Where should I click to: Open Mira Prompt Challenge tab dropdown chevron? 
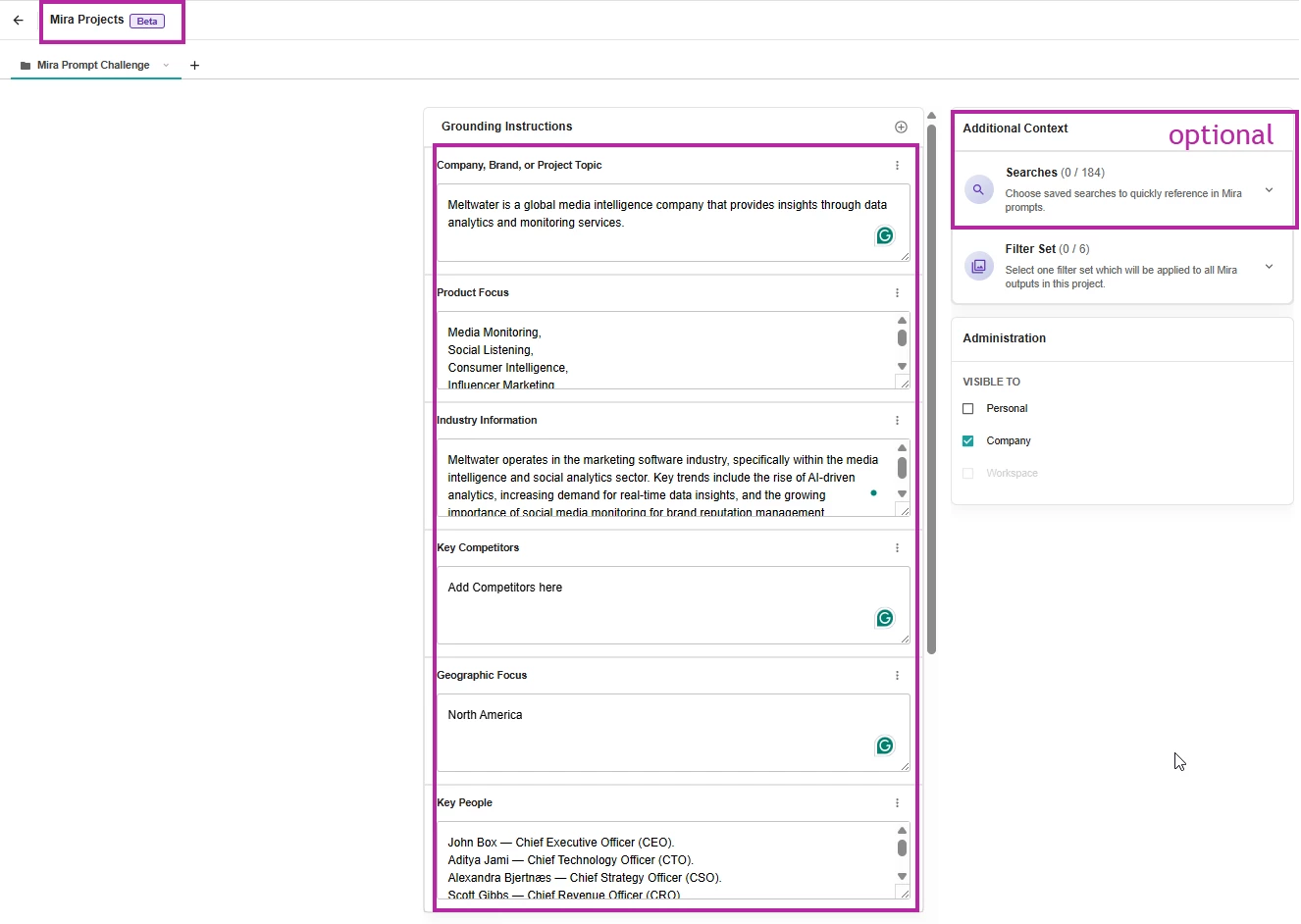(x=166, y=66)
